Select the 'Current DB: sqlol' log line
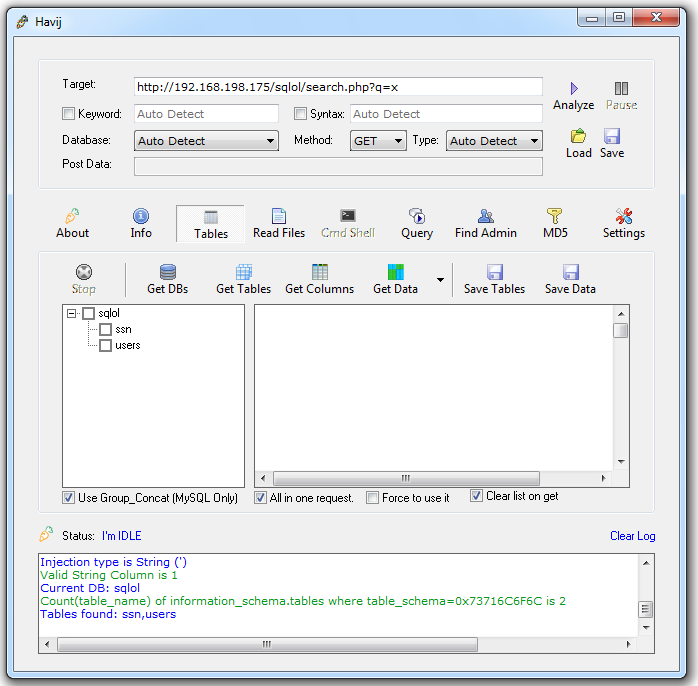Viewport: 698px width, 686px height. tap(90, 588)
